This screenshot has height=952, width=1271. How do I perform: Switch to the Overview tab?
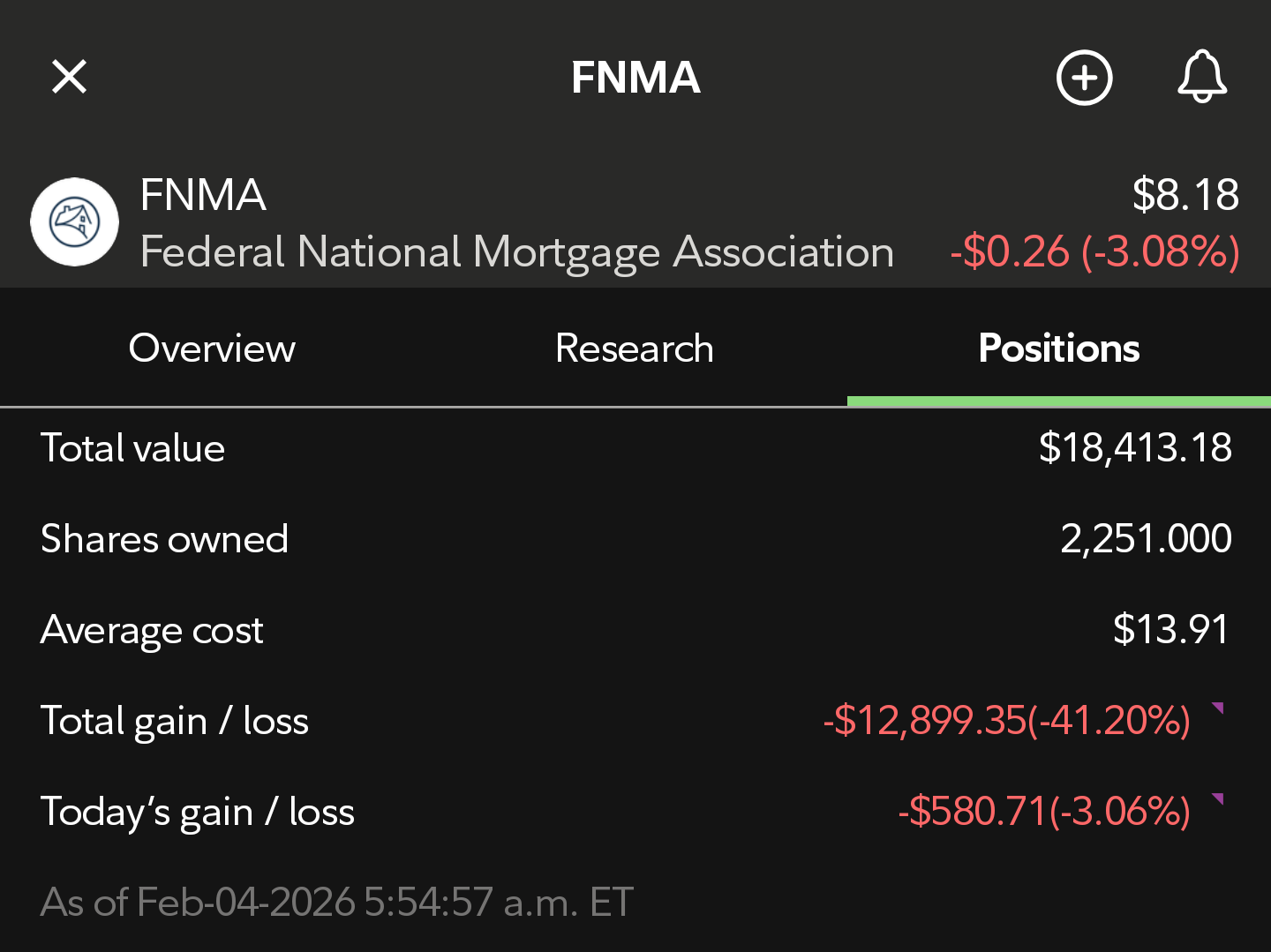(212, 348)
